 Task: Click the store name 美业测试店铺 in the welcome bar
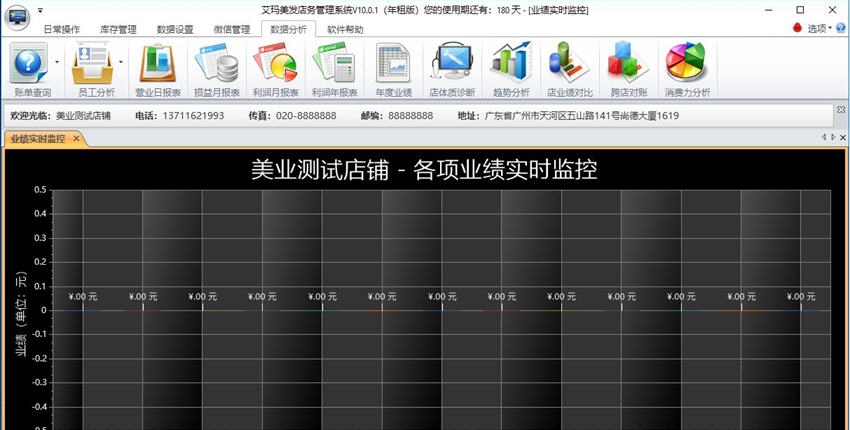pos(83,115)
